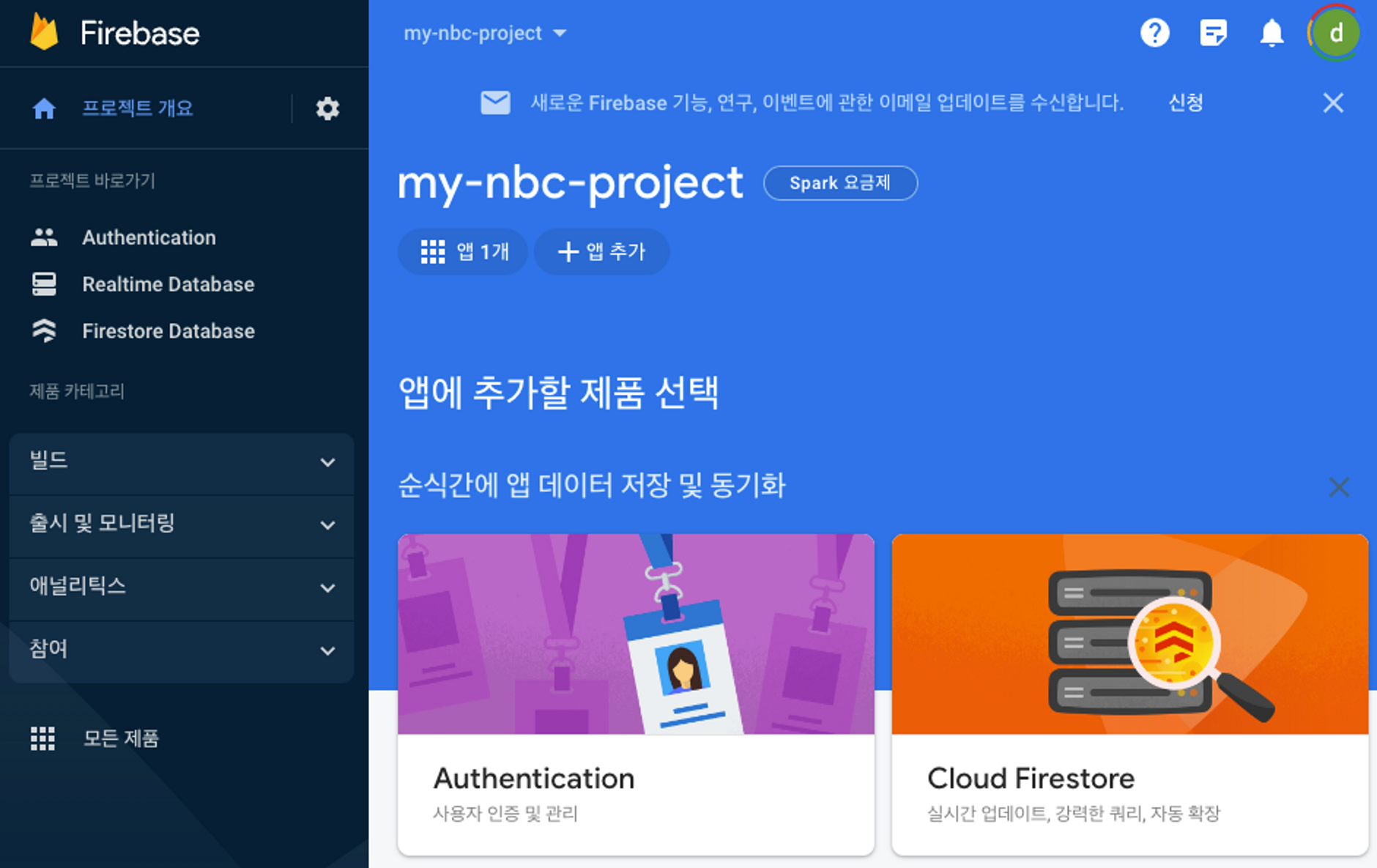Open the account avatar 'd'
The image size is (1377, 868).
[1335, 33]
